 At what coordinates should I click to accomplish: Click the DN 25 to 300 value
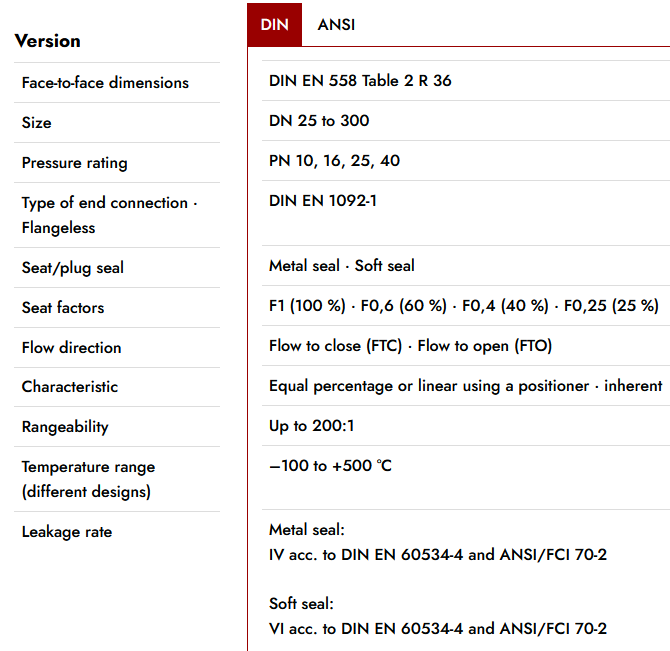(319, 121)
